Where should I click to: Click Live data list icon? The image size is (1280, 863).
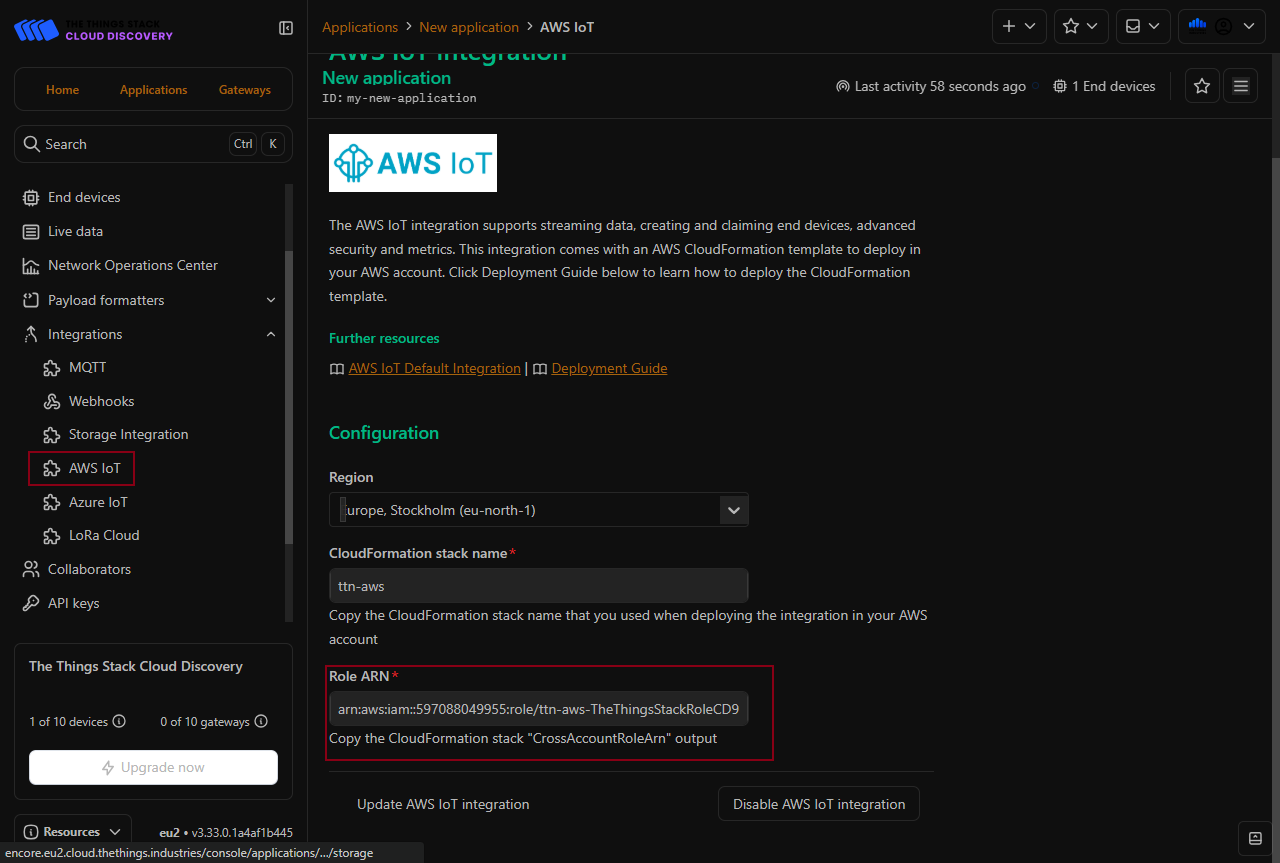[31, 232]
